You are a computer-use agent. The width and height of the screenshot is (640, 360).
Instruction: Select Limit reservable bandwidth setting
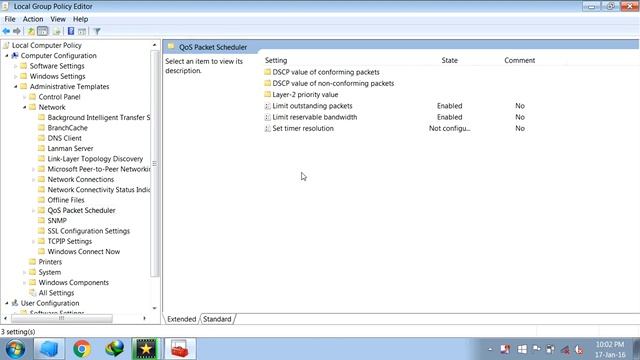point(315,117)
